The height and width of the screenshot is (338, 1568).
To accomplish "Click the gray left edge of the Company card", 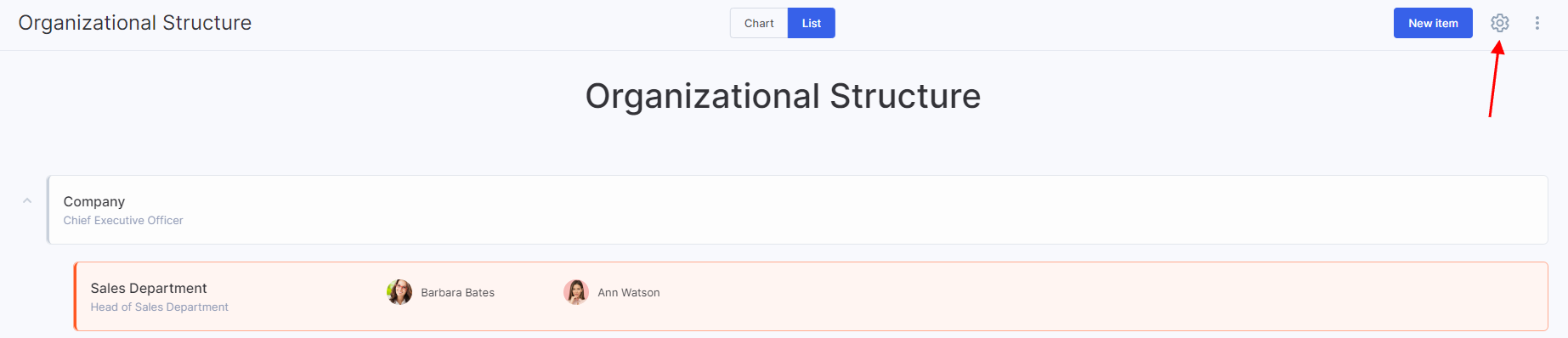I will [48, 210].
